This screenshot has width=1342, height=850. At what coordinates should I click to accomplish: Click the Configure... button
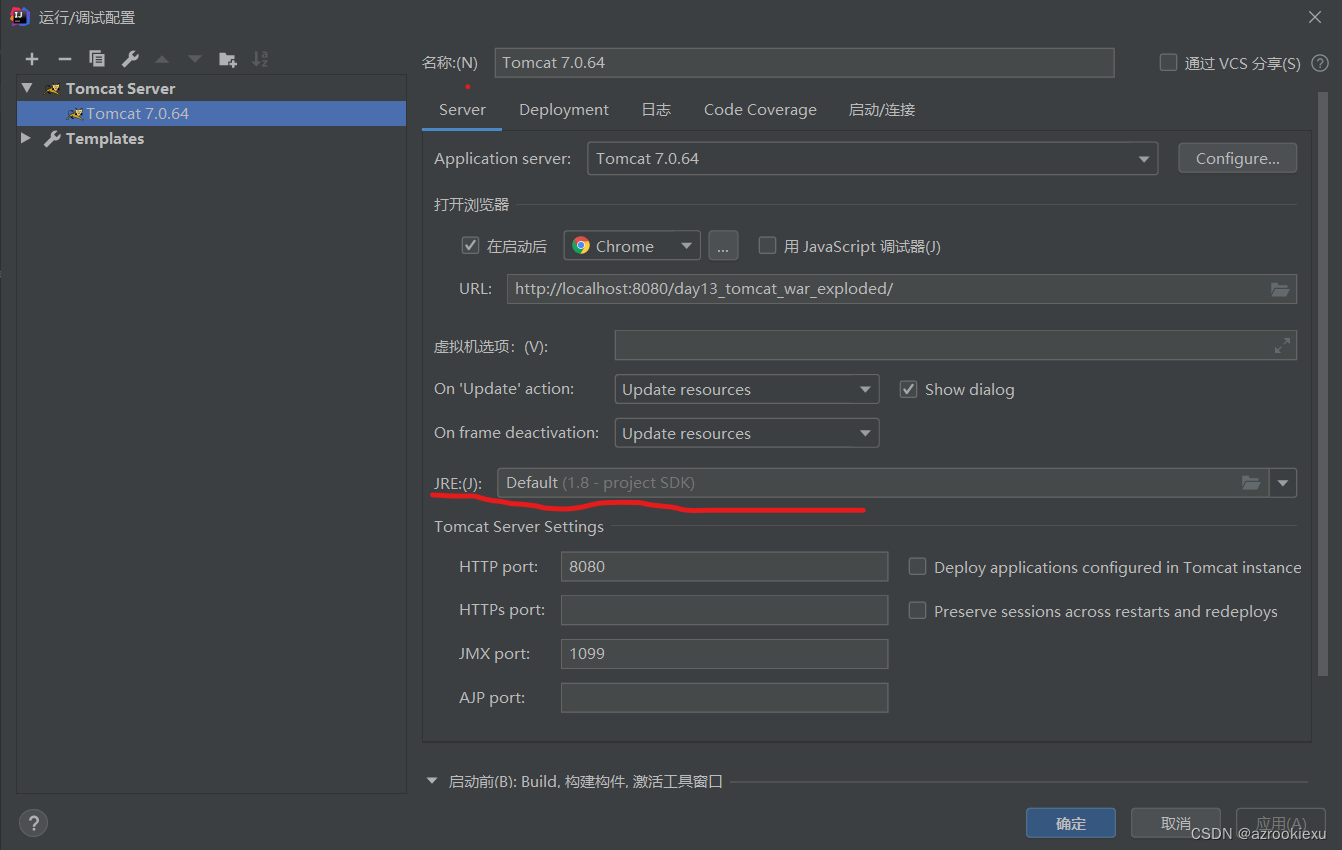coord(1238,158)
